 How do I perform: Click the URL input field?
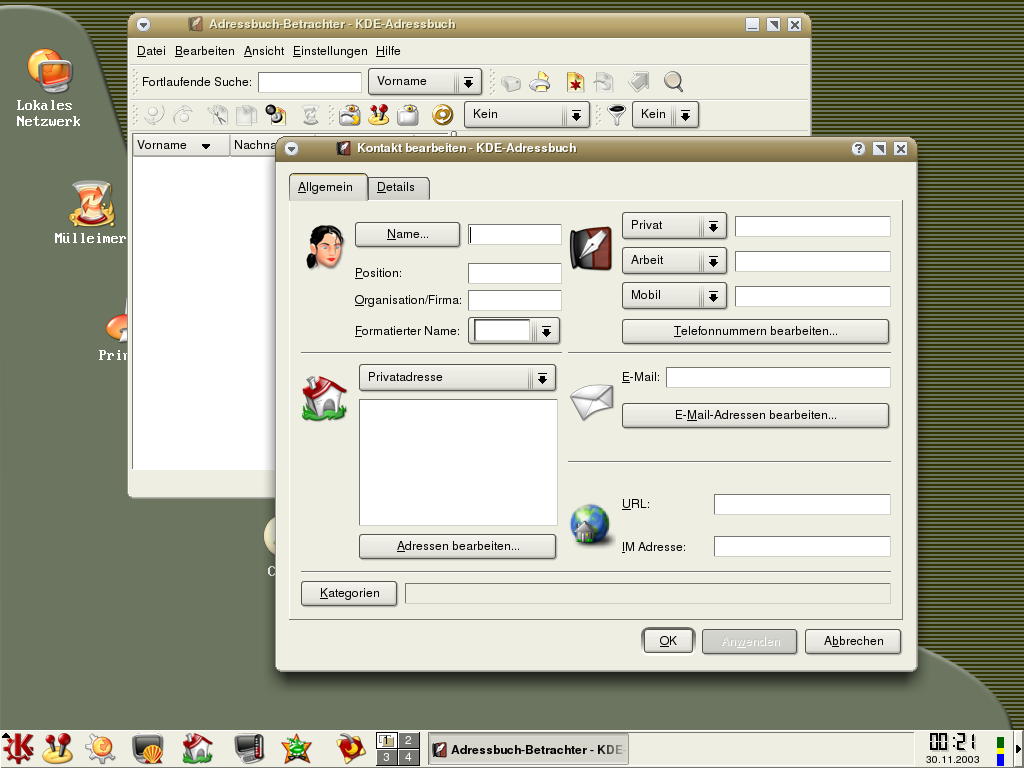pyautogui.click(x=802, y=504)
